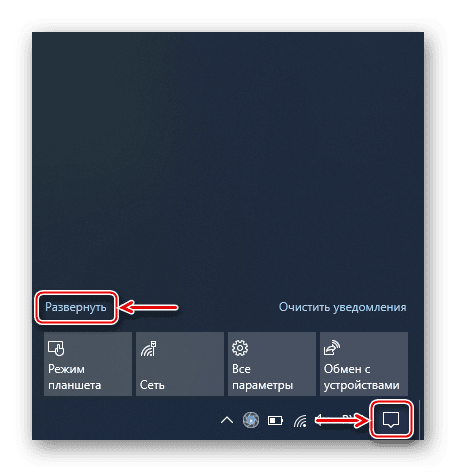Click the show desktop sliver at taskbar edge

[422, 420]
